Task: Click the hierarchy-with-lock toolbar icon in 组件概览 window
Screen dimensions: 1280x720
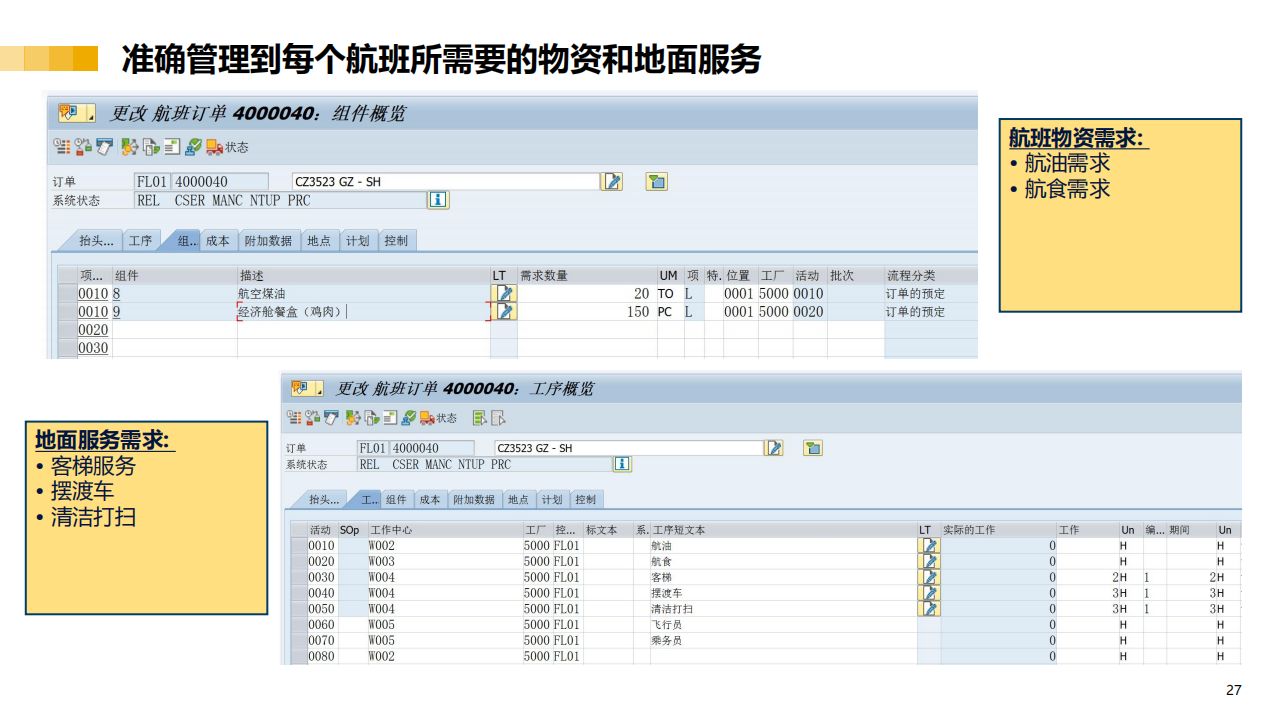Action: coord(83,147)
